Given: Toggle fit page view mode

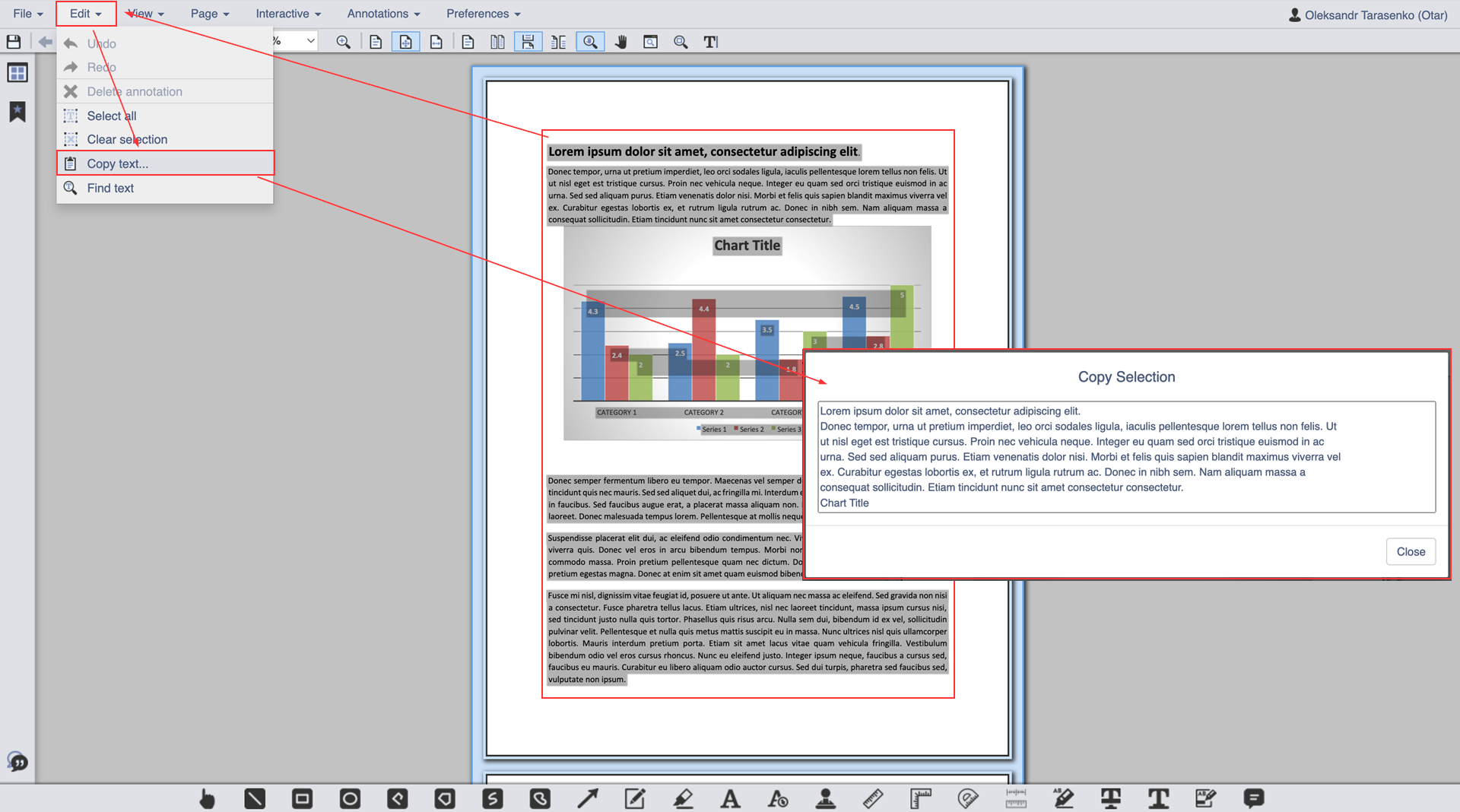Looking at the screenshot, I should coord(405,42).
